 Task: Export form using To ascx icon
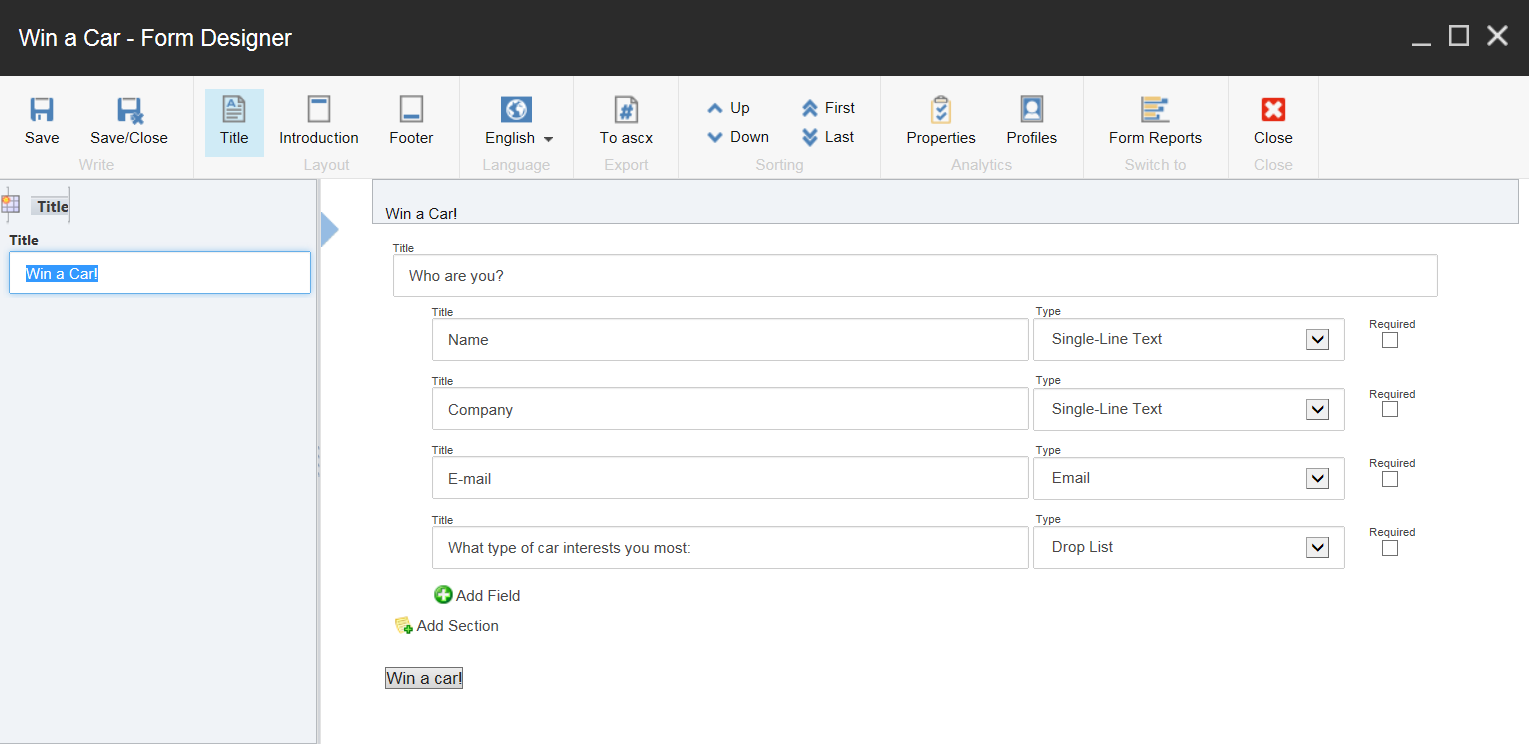(x=626, y=110)
